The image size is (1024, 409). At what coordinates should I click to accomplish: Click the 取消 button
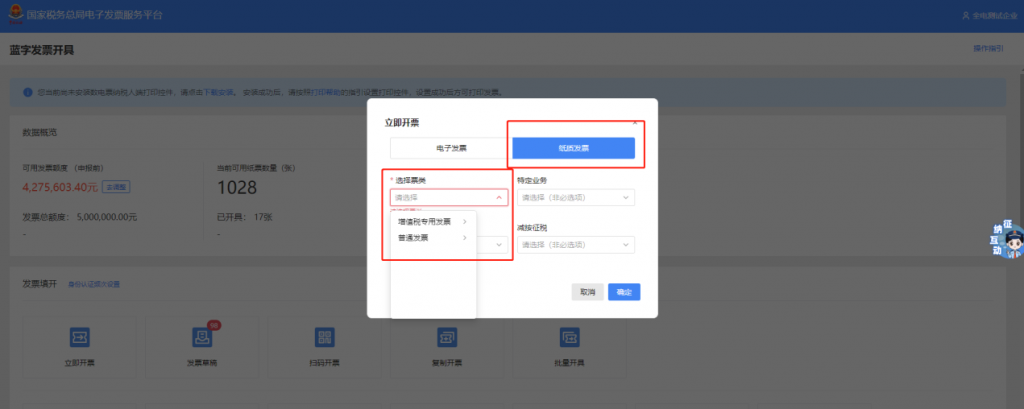tap(587, 292)
